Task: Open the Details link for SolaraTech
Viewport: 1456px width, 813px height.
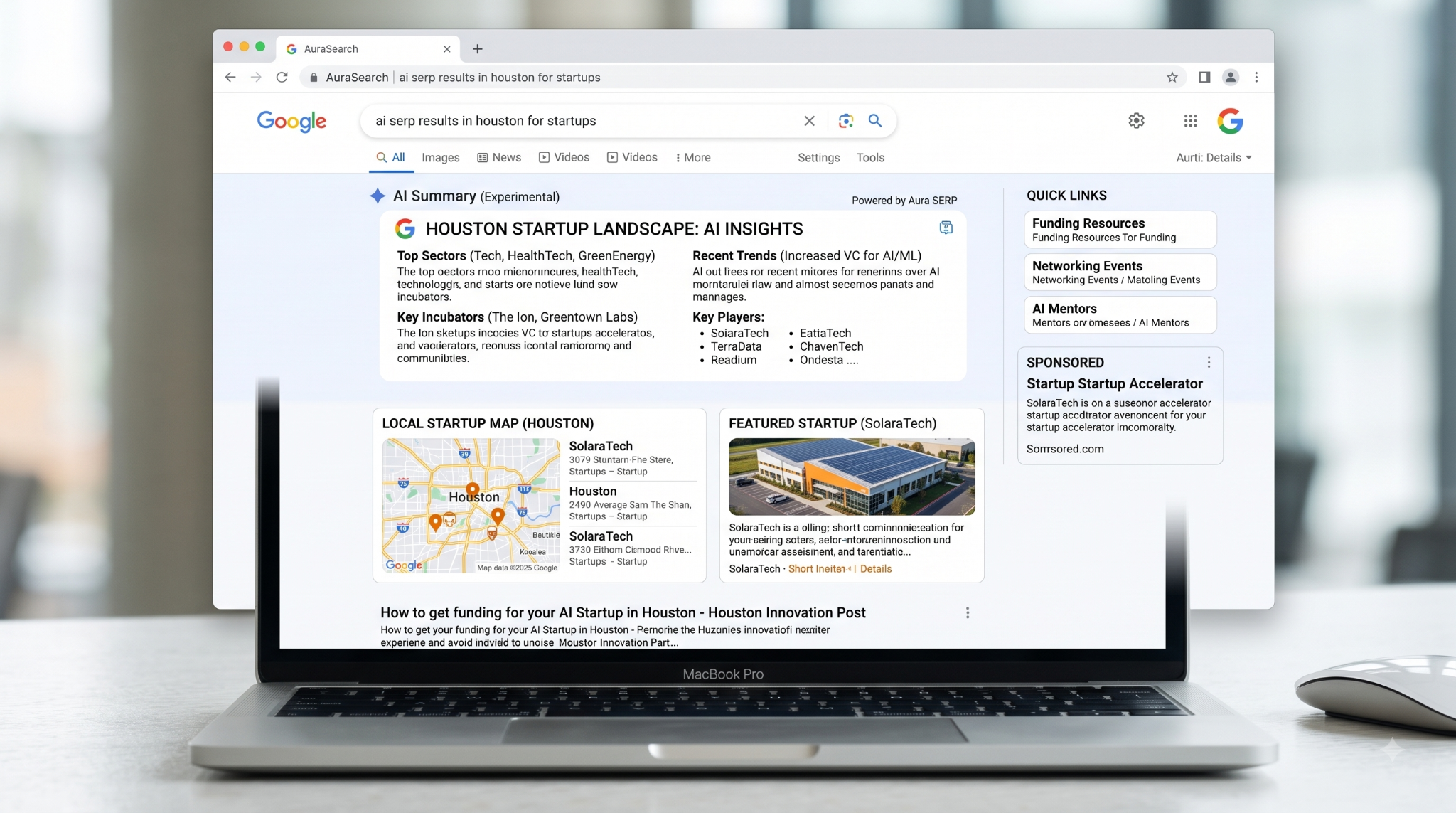Action: tap(876, 569)
